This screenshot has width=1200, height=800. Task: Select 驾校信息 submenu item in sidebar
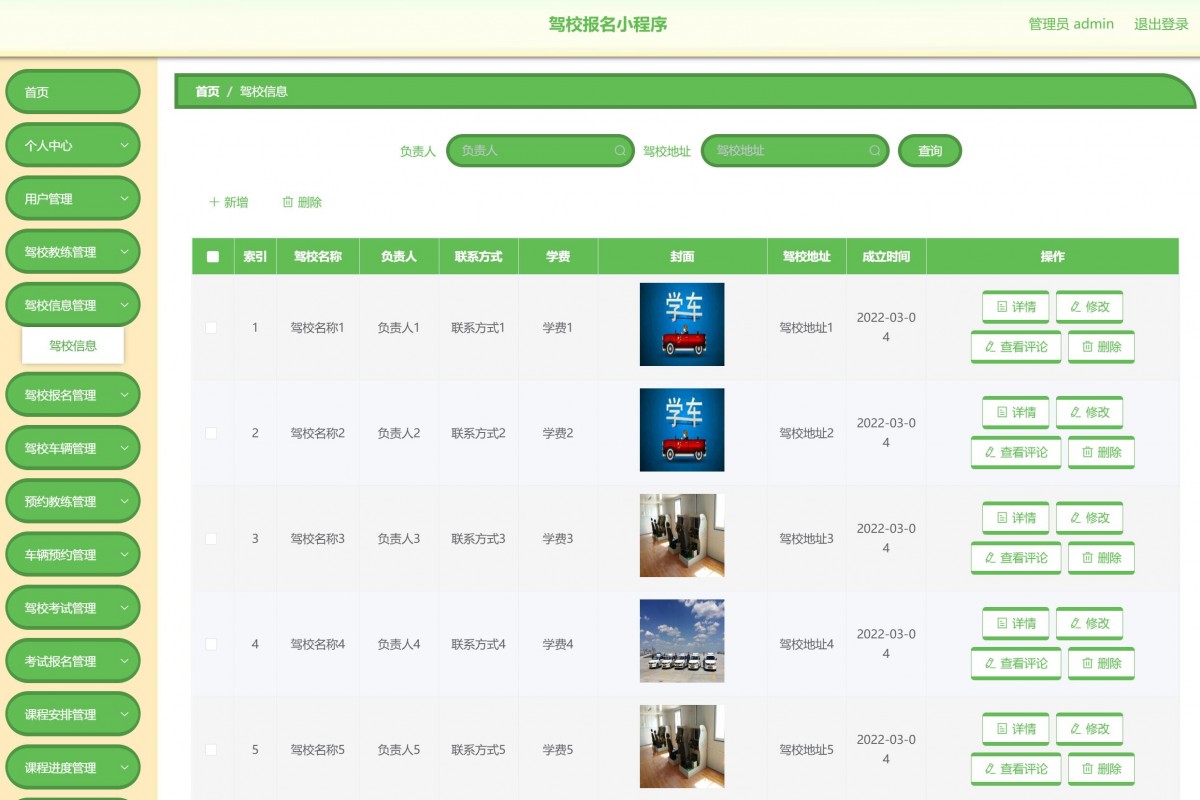72,345
